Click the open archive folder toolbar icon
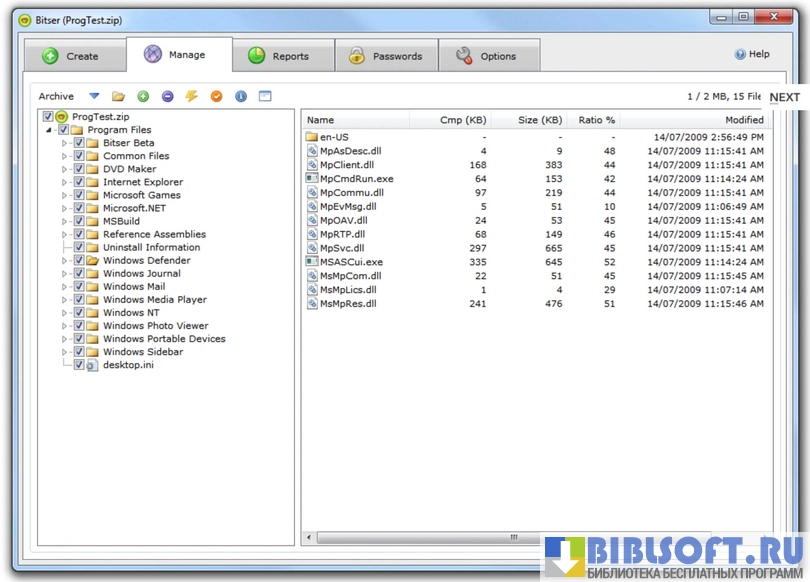 (x=118, y=96)
